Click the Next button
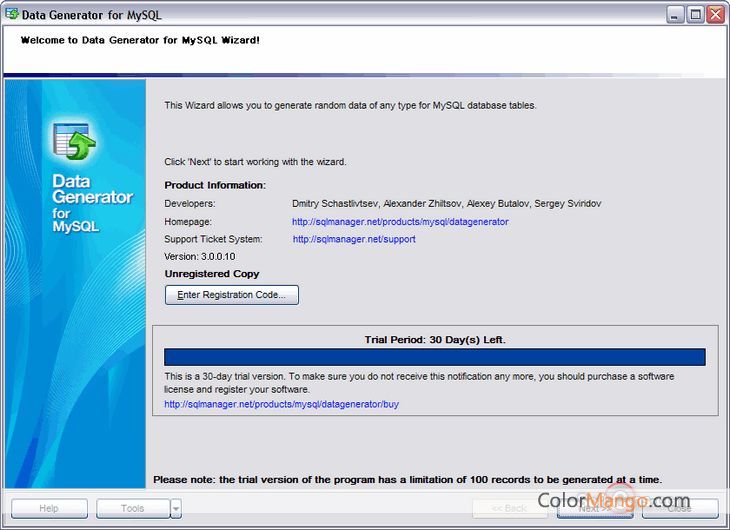The height and width of the screenshot is (530, 730). [595, 508]
